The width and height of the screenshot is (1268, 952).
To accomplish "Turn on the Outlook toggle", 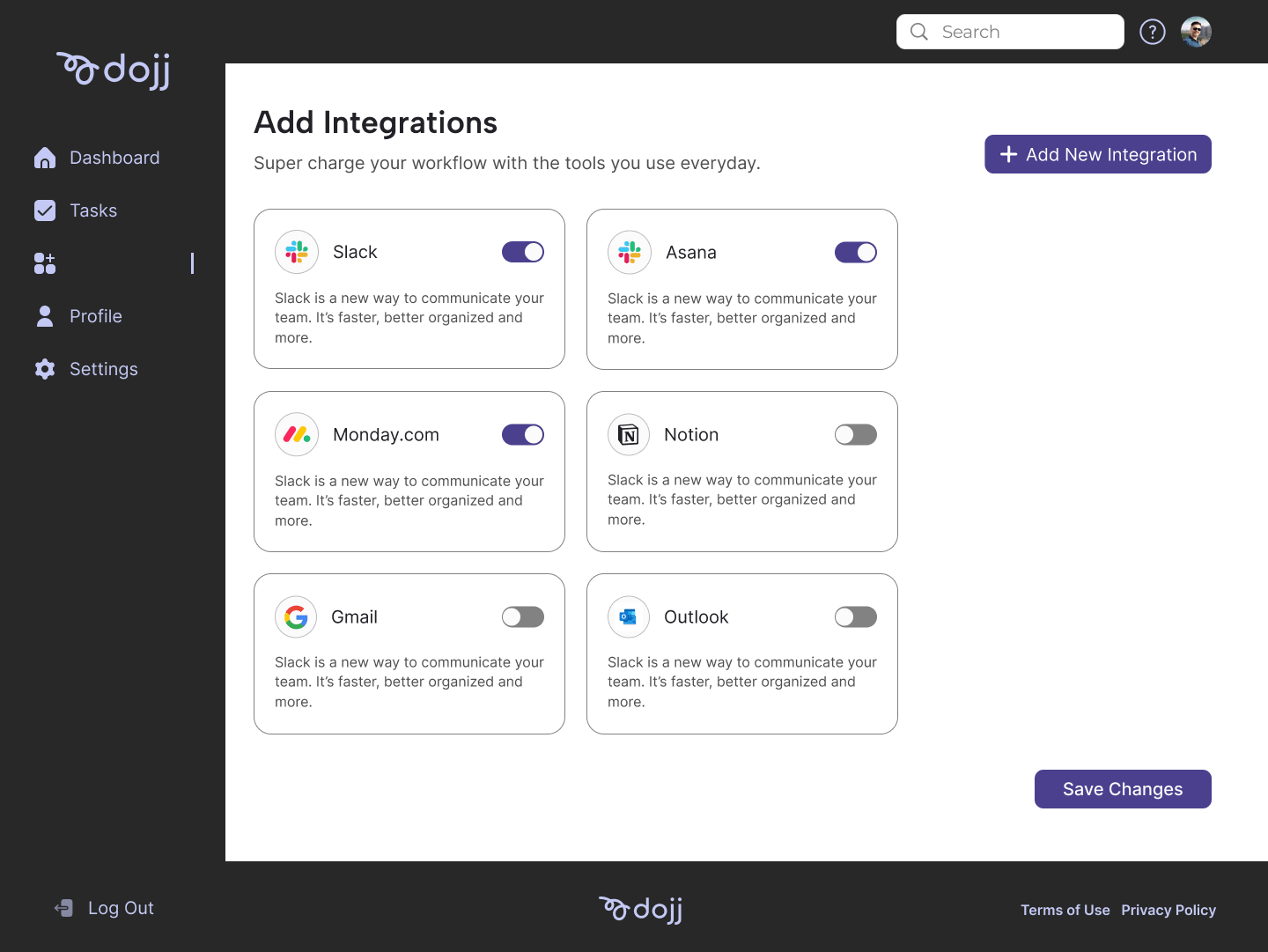I will pos(856,616).
